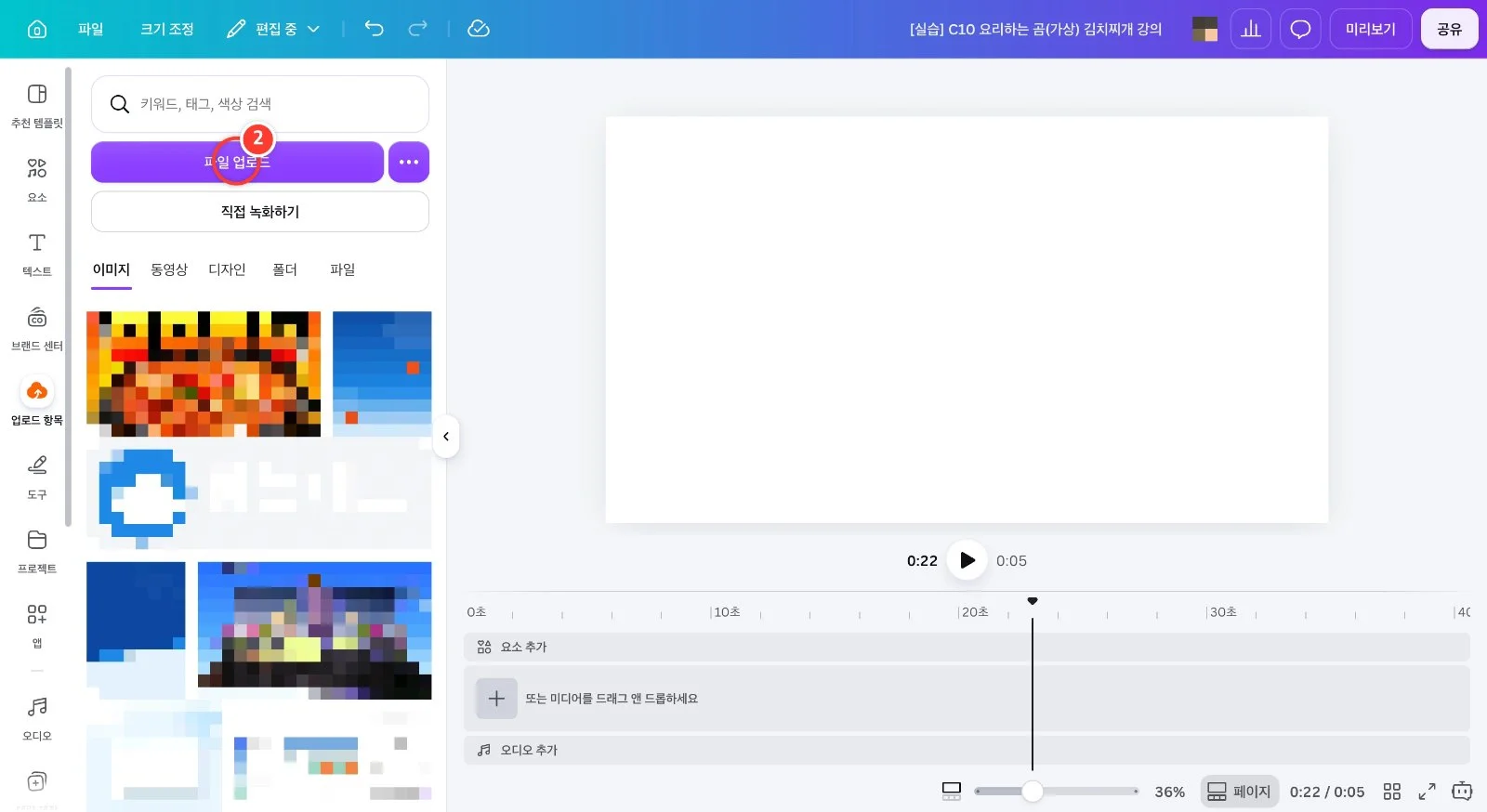
Task: Open the recommended templates panel (추천 템플릿)
Action: [37, 106]
